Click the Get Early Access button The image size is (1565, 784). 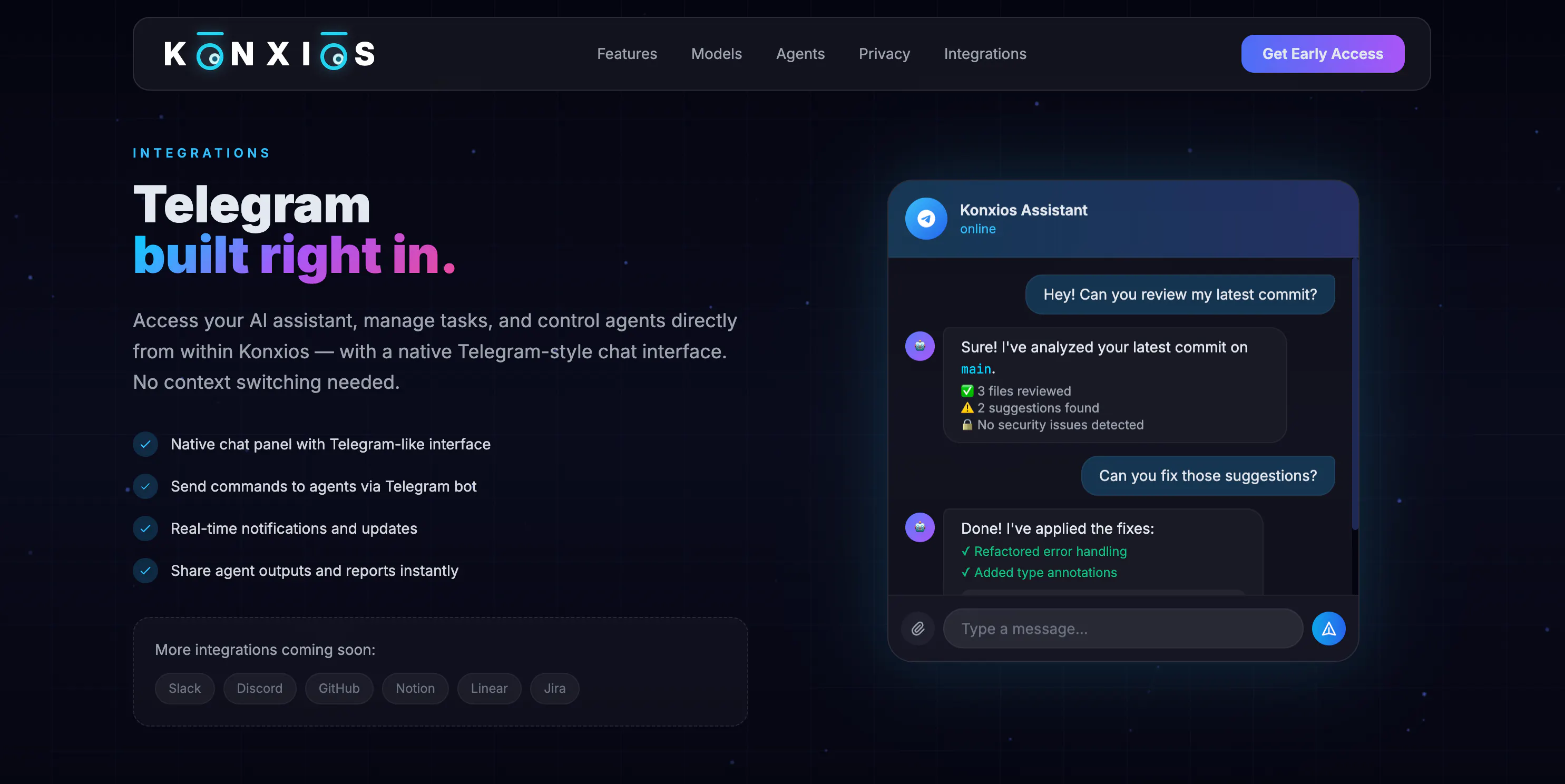pyautogui.click(x=1323, y=53)
